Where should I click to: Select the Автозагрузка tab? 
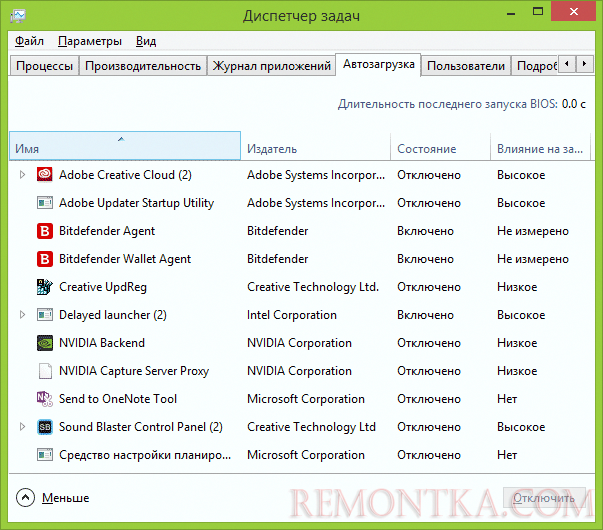(378, 65)
